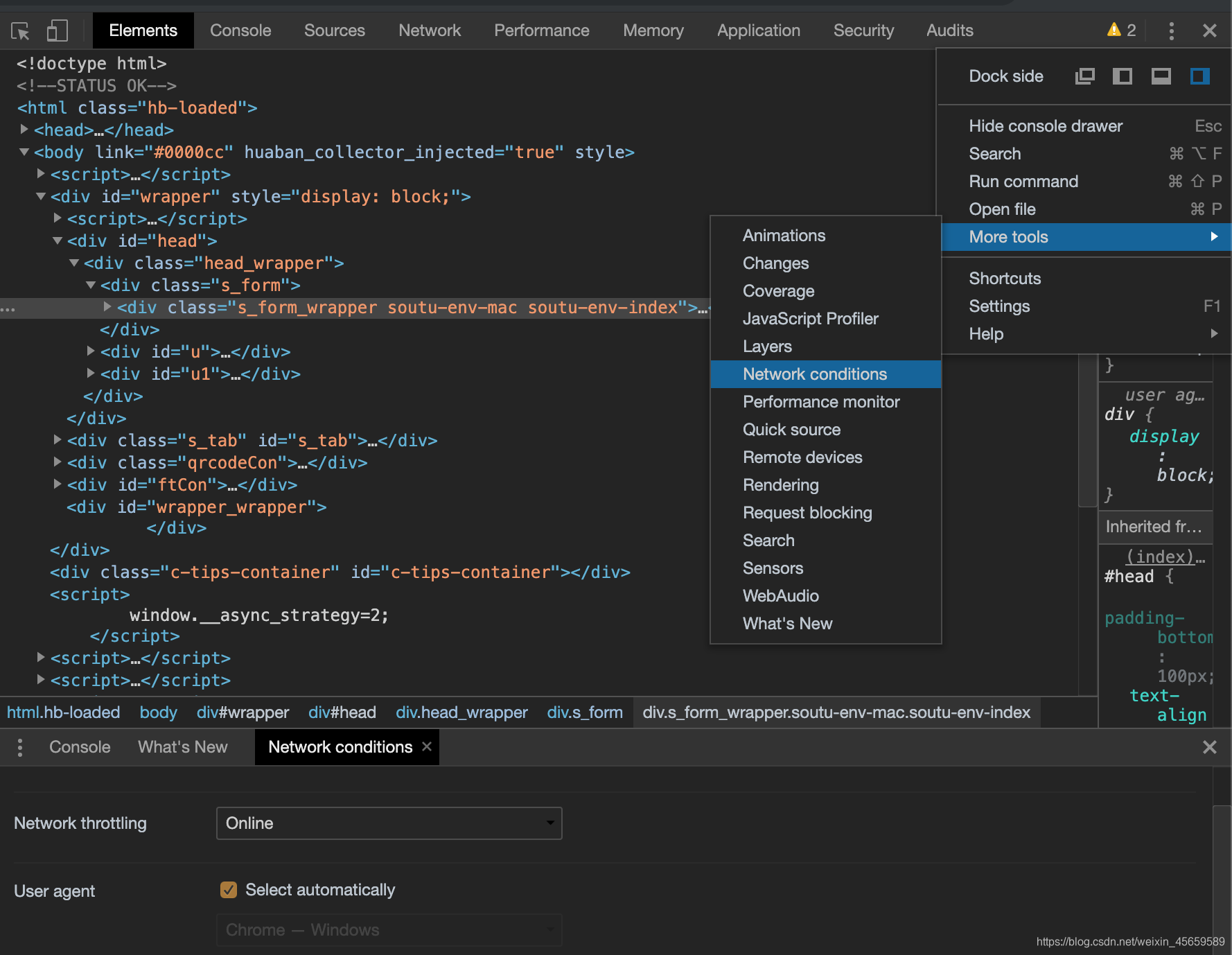Choose Rendering from More tools submenu

click(x=826, y=485)
